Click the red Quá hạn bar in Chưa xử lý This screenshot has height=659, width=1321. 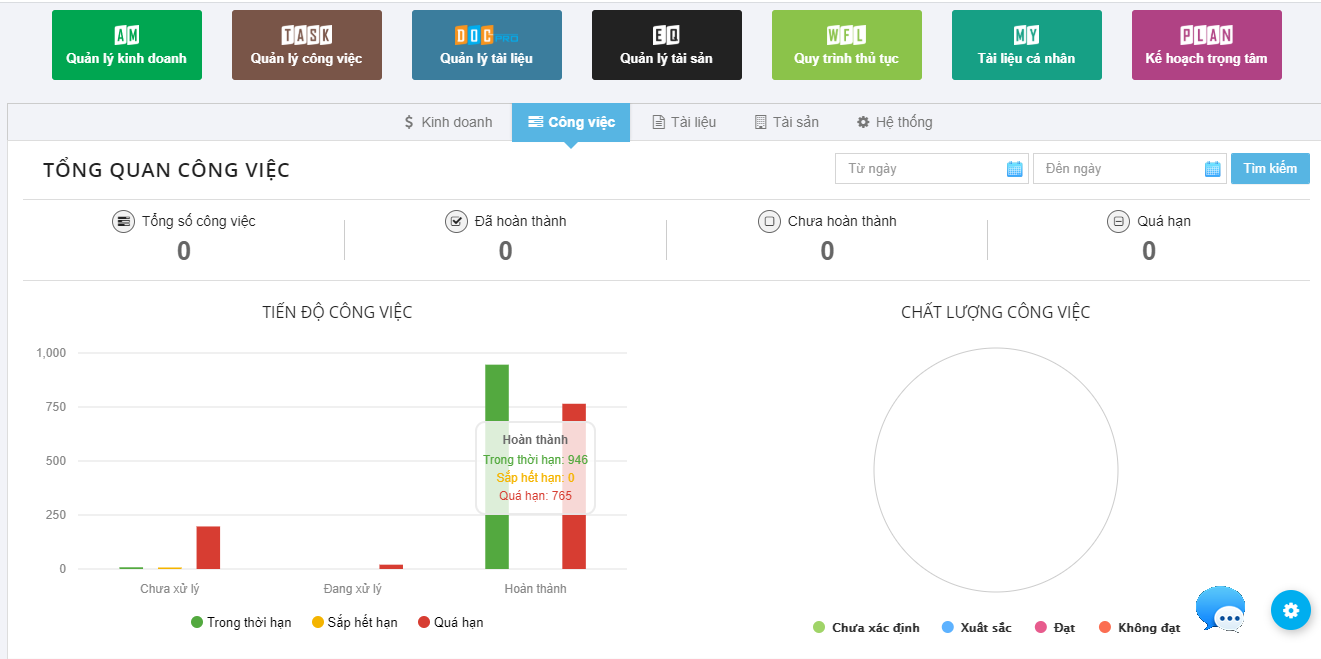208,548
